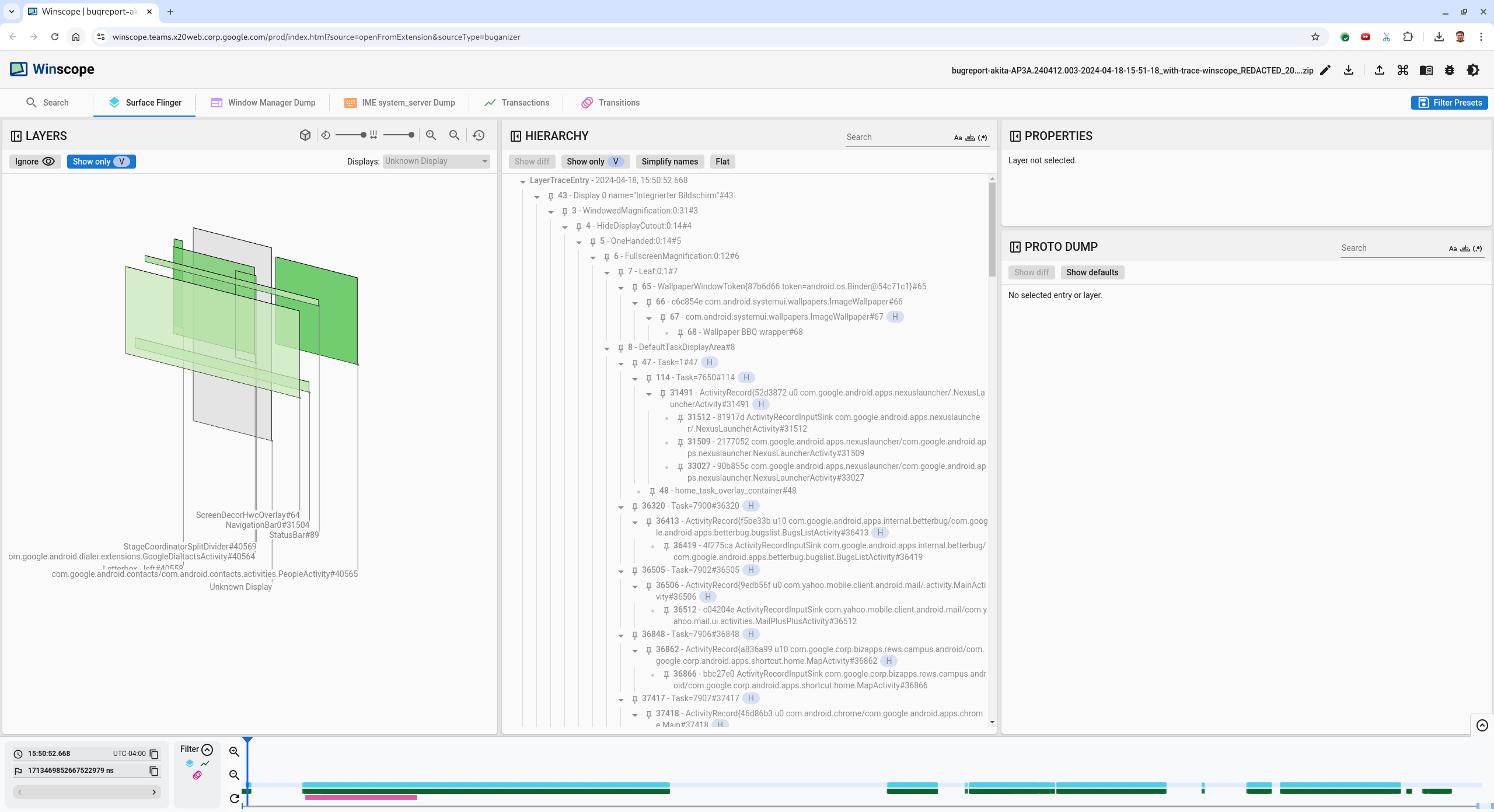Image resolution: width=1494 pixels, height=812 pixels.
Task: Open the Displays dropdown showing Unknown Display
Action: tap(435, 161)
